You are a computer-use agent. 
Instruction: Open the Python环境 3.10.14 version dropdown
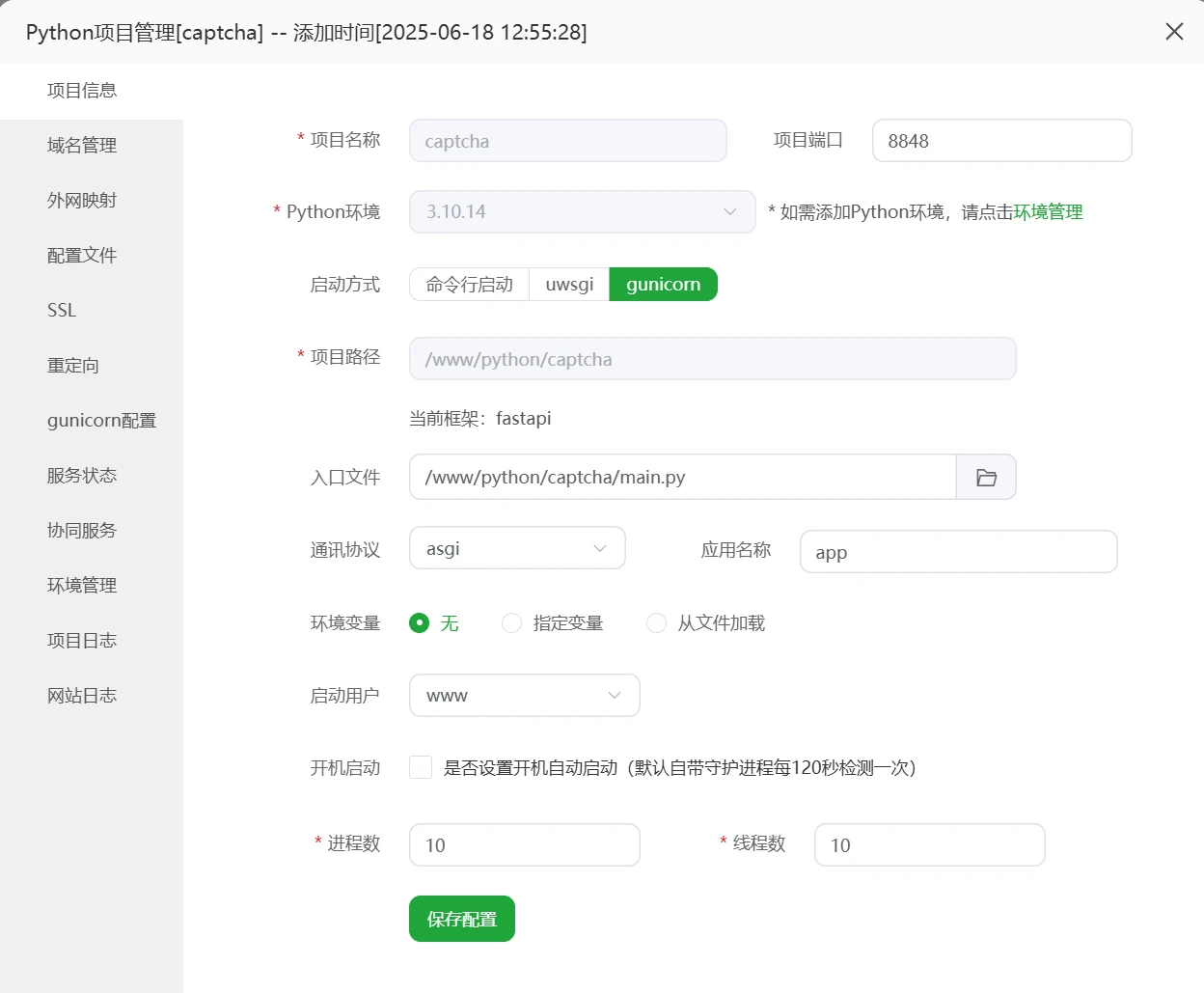pyautogui.click(x=582, y=212)
